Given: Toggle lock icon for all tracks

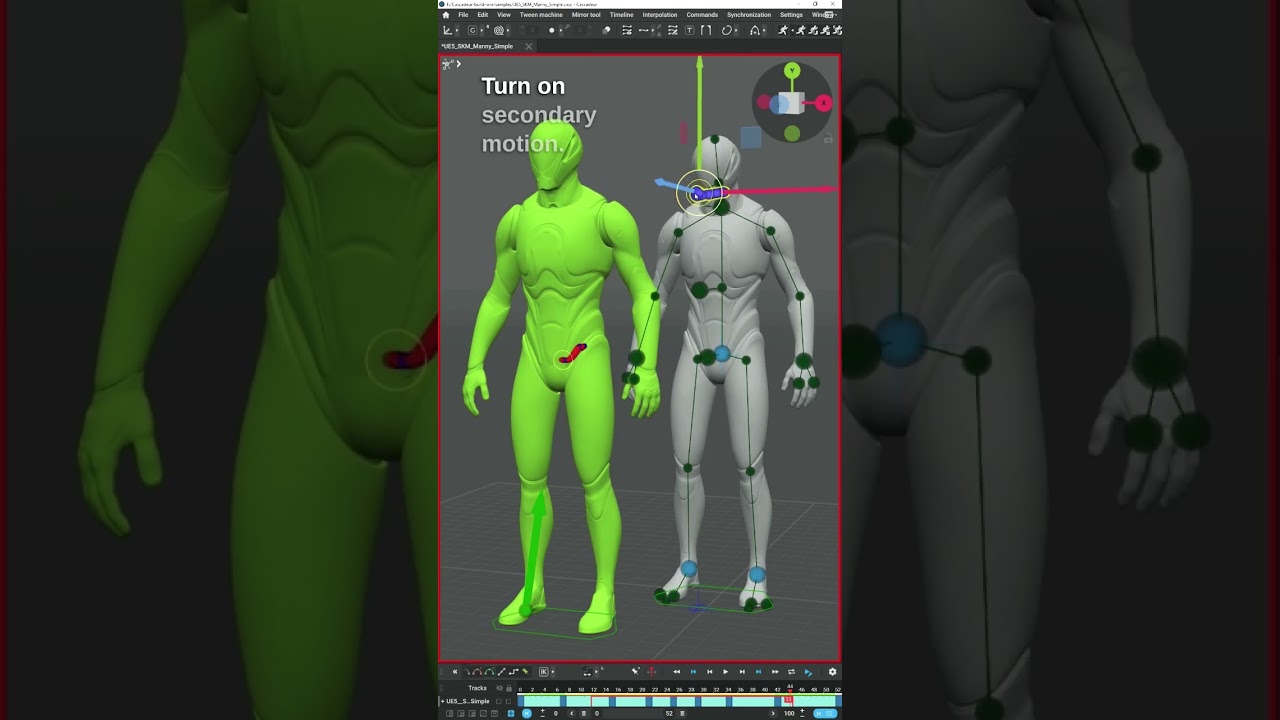Looking at the screenshot, I should click(x=509, y=688).
